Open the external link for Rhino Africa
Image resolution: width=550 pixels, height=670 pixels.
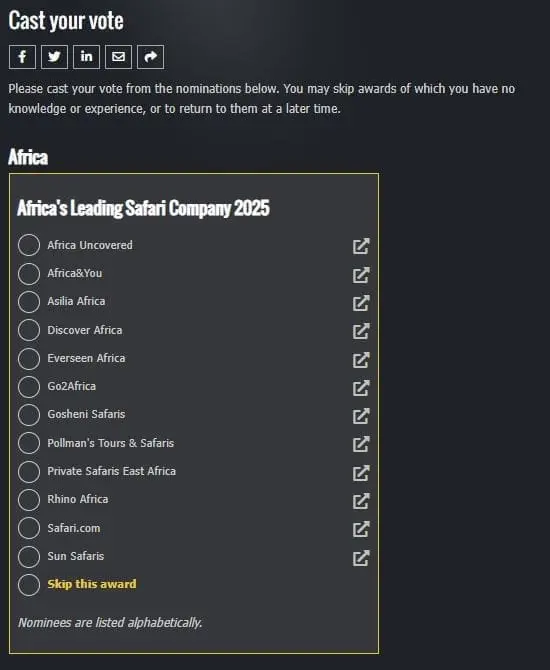(361, 501)
